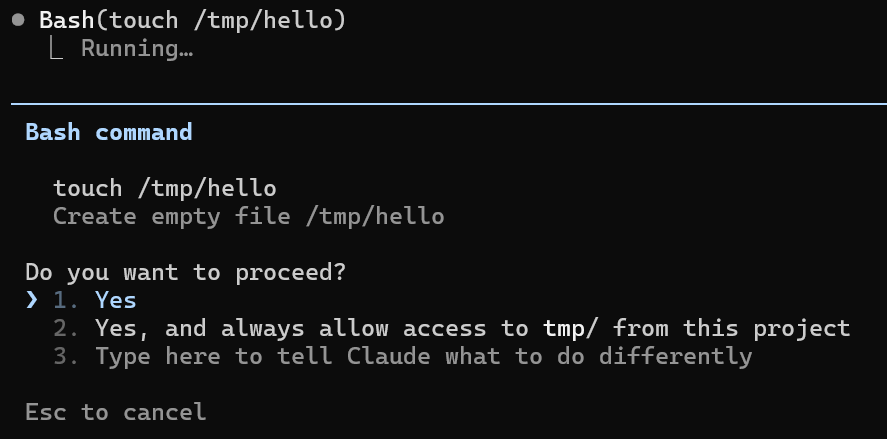
Task: Click the number "2." option marker
Action: (67, 328)
